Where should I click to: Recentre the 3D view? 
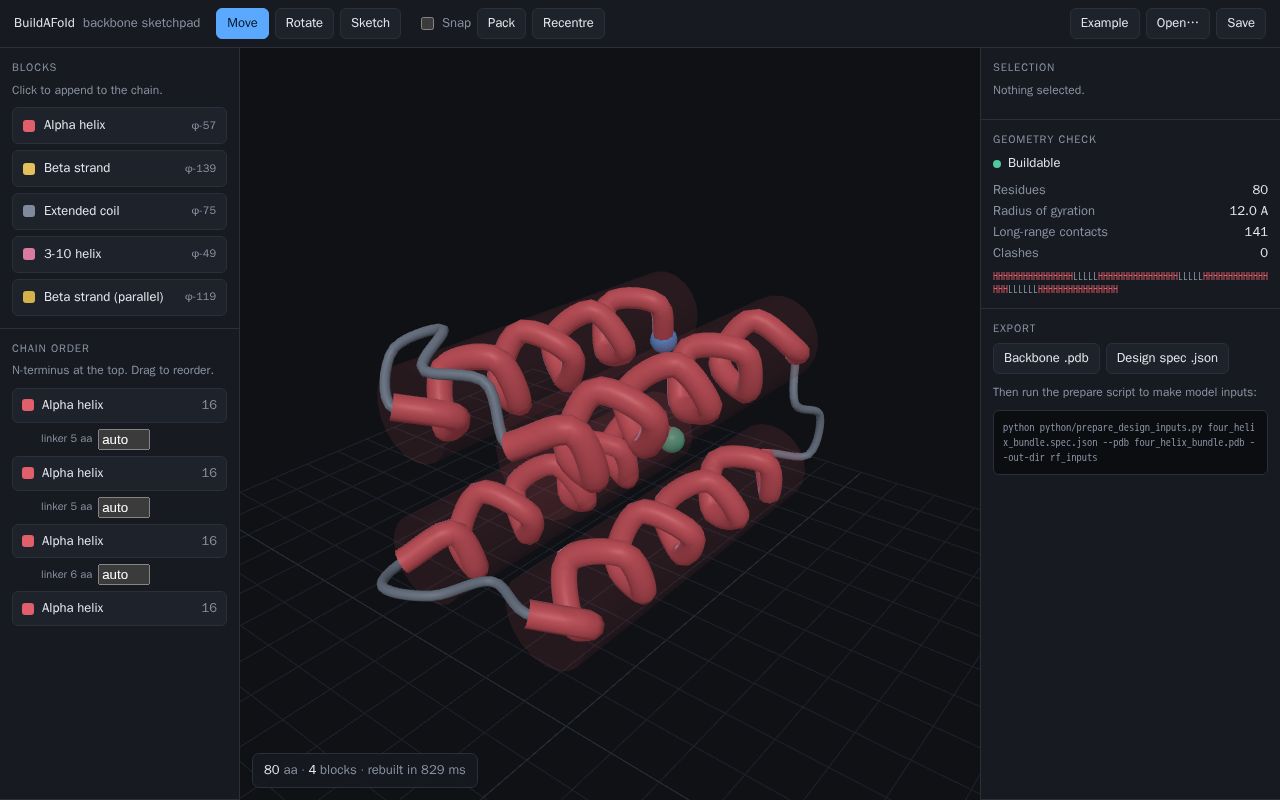tap(568, 23)
